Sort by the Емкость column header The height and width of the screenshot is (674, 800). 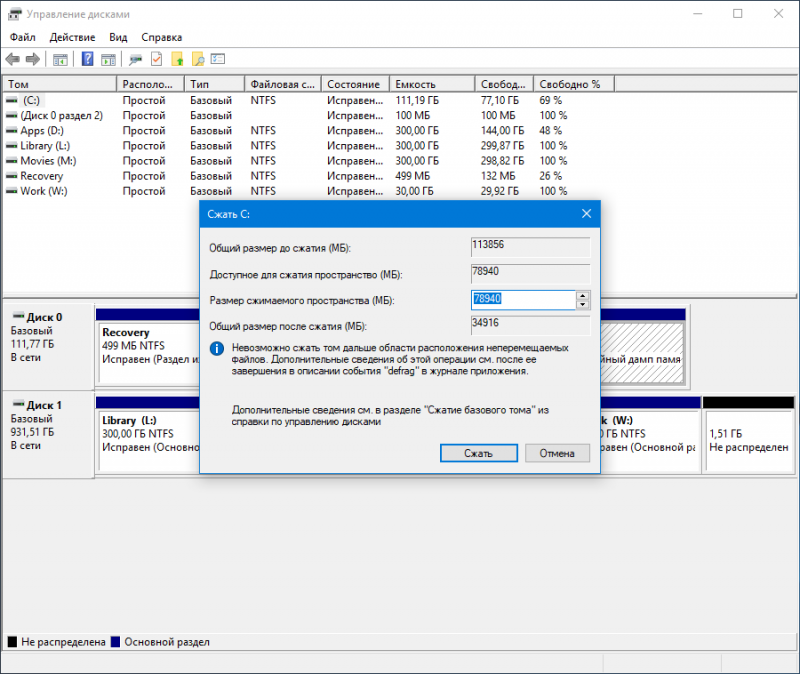[433, 84]
